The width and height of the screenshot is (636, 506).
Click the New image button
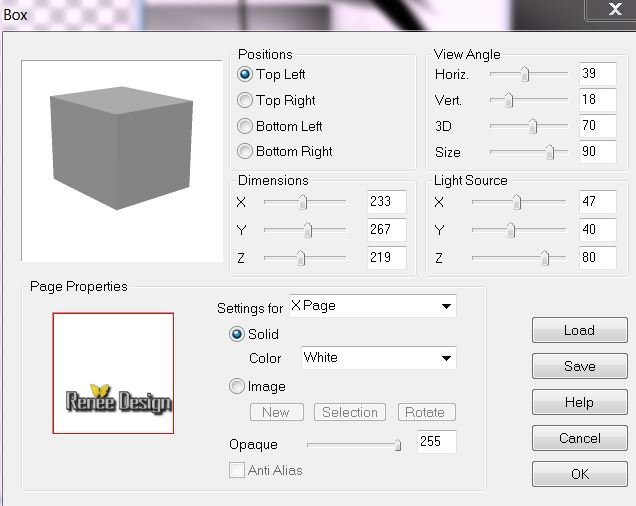[277, 412]
